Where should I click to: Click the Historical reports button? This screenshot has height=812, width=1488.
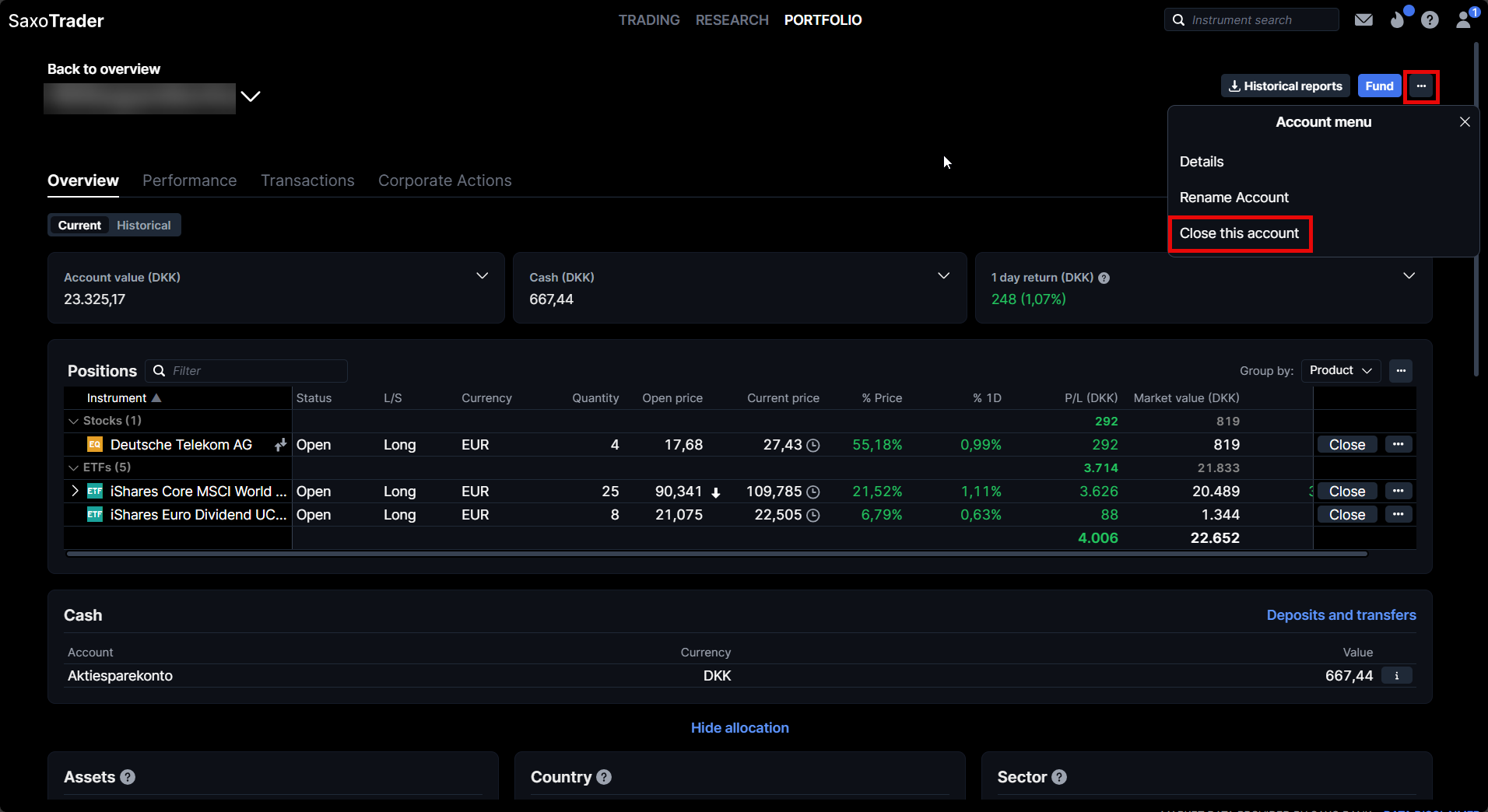coord(1285,86)
